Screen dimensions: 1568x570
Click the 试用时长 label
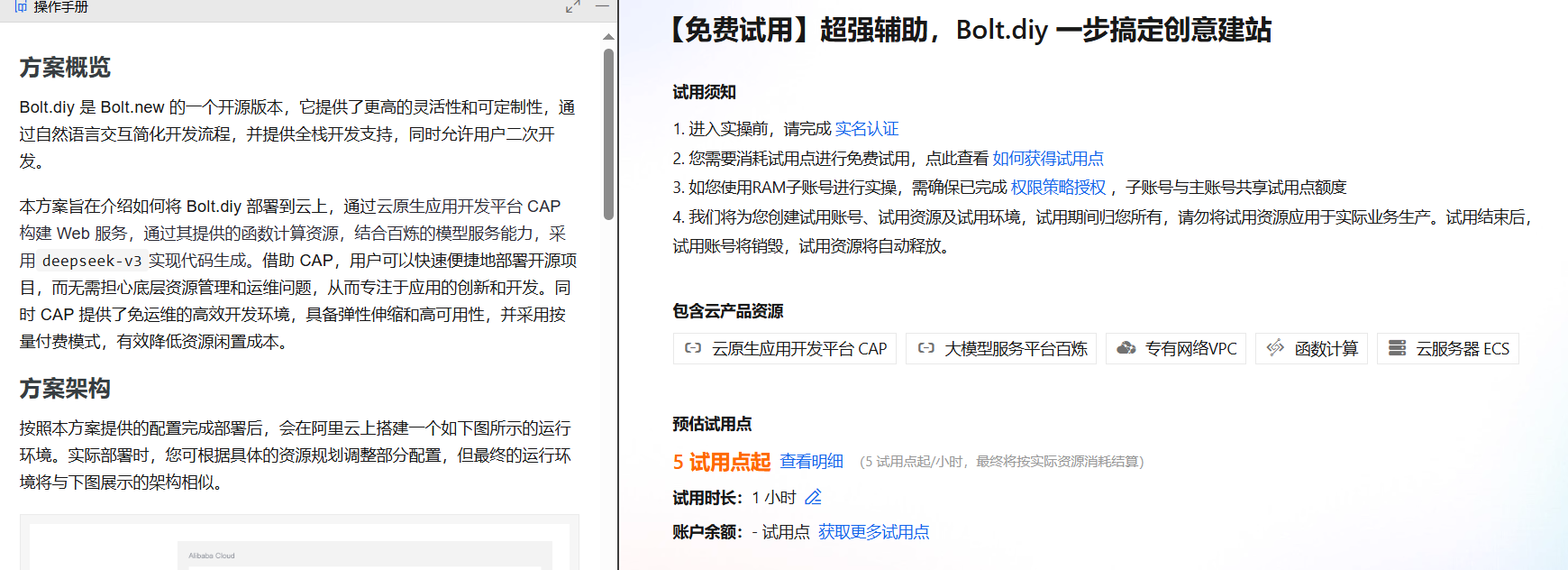pos(707,498)
